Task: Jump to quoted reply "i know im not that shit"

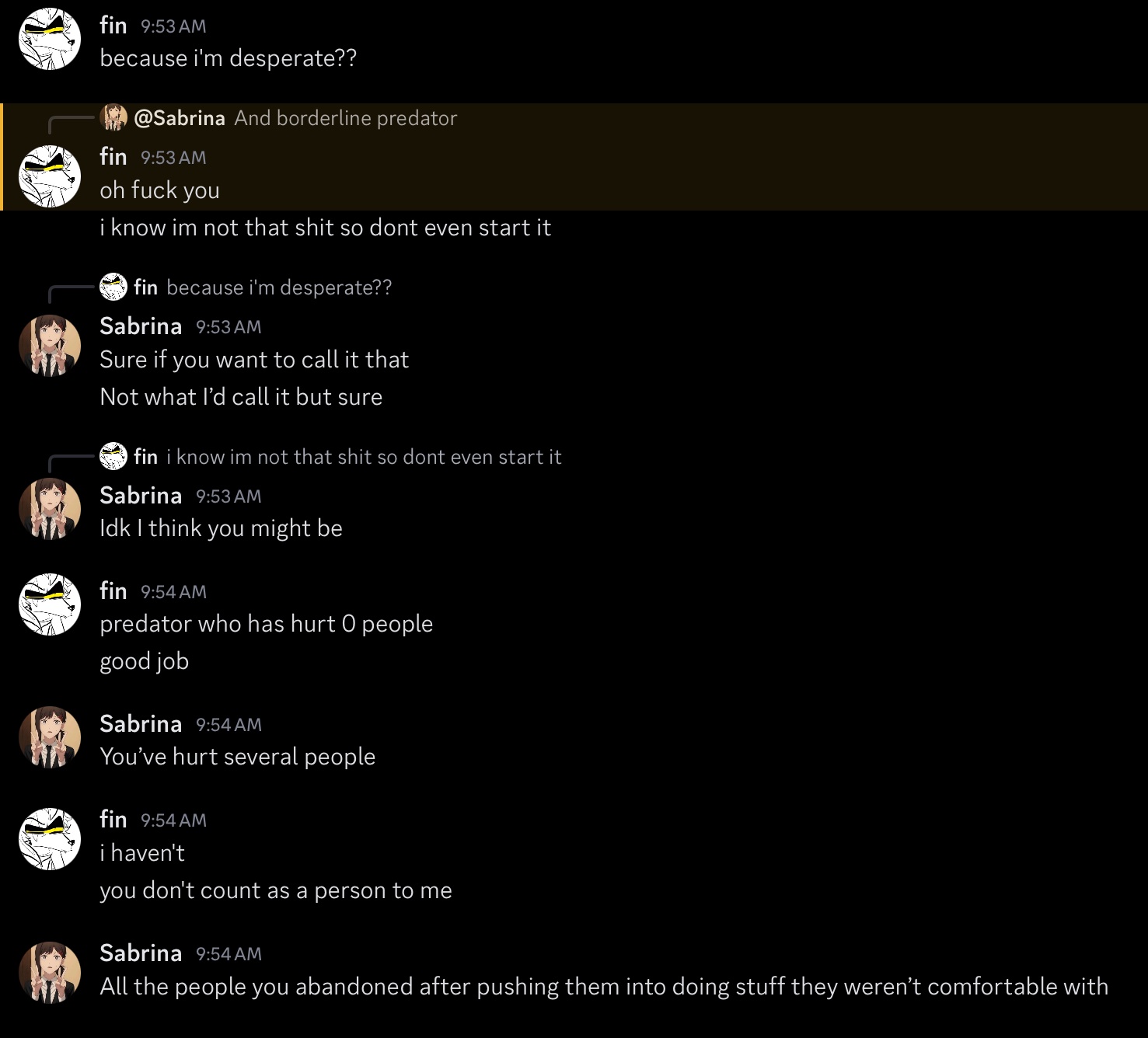Action: point(363,457)
